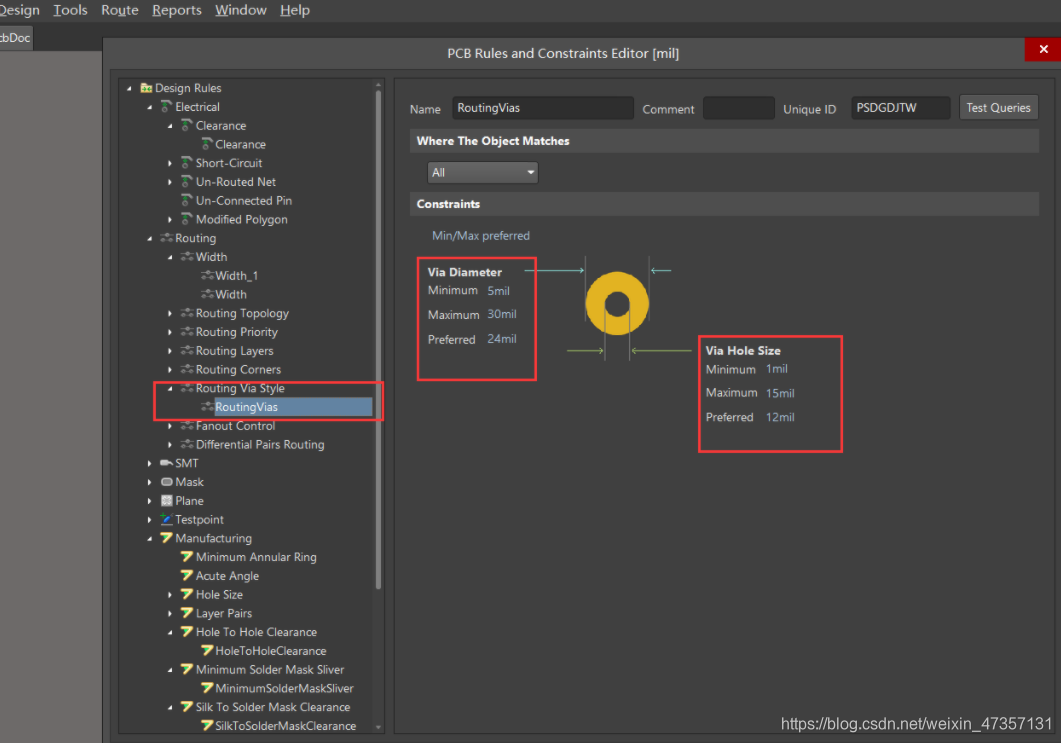Click the rules tree vertical scrollbar

[378, 338]
